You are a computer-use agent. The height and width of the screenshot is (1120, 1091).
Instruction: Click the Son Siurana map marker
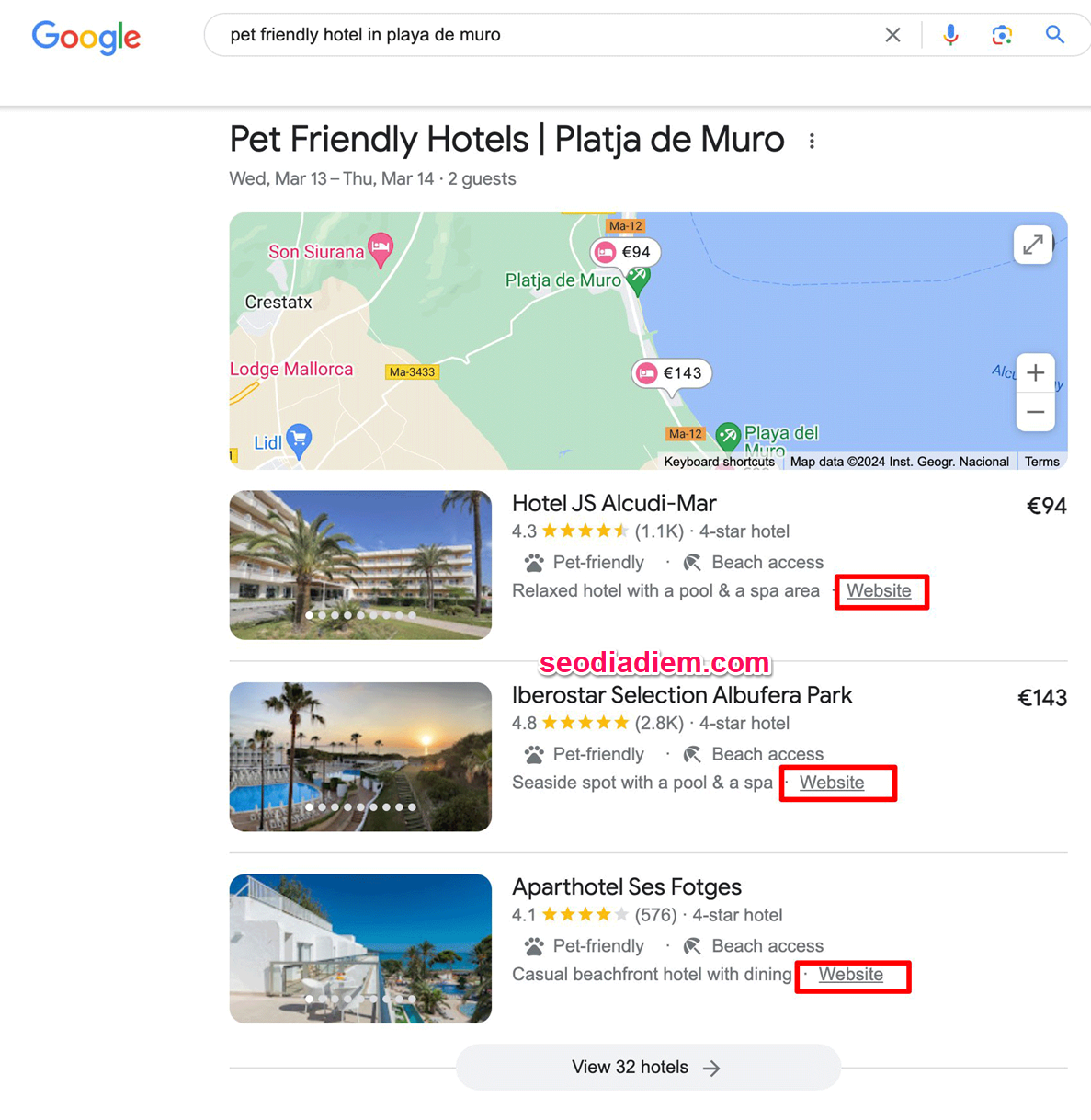point(380,247)
